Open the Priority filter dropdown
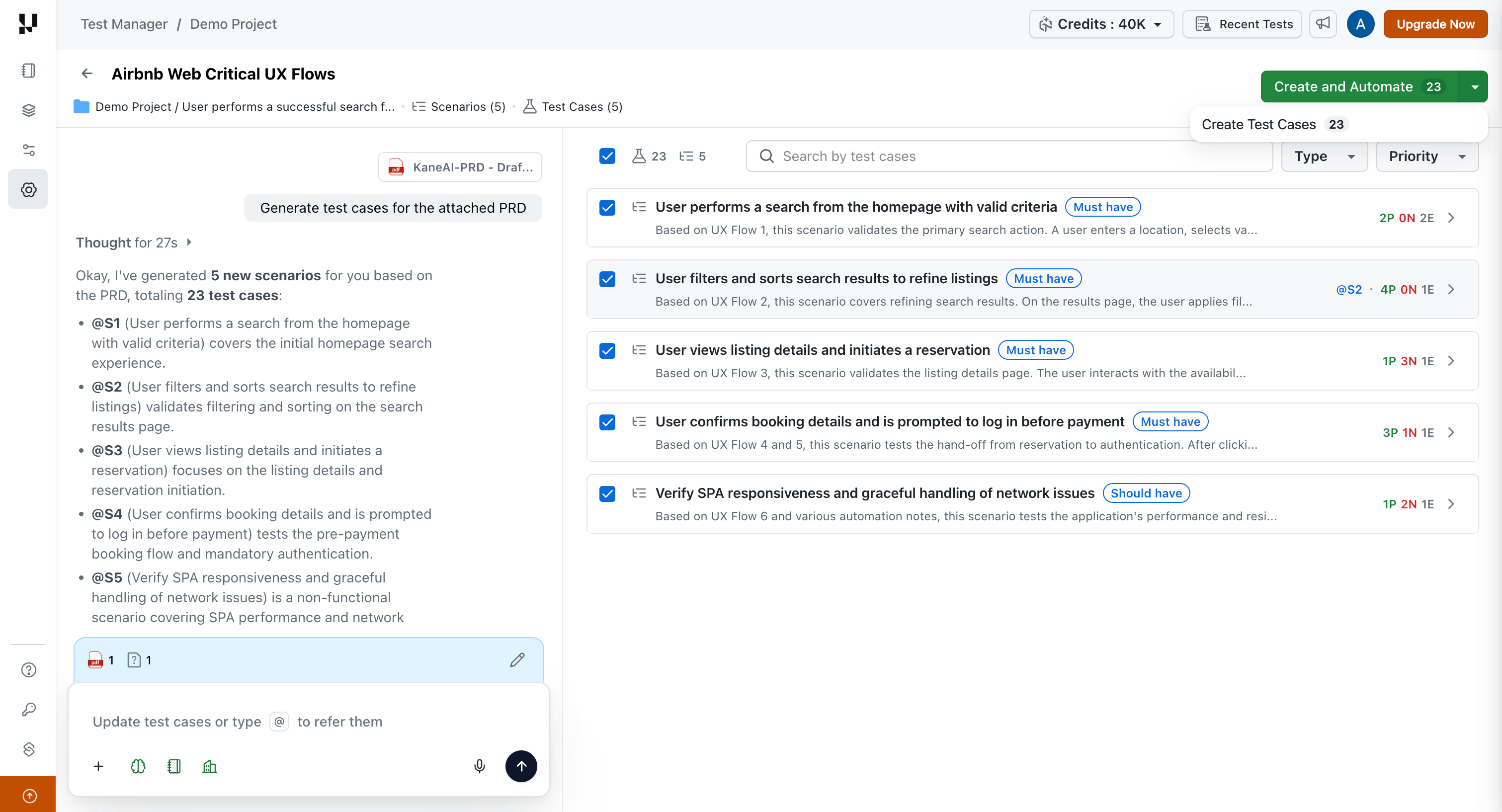This screenshot has width=1502, height=812. pyautogui.click(x=1427, y=156)
